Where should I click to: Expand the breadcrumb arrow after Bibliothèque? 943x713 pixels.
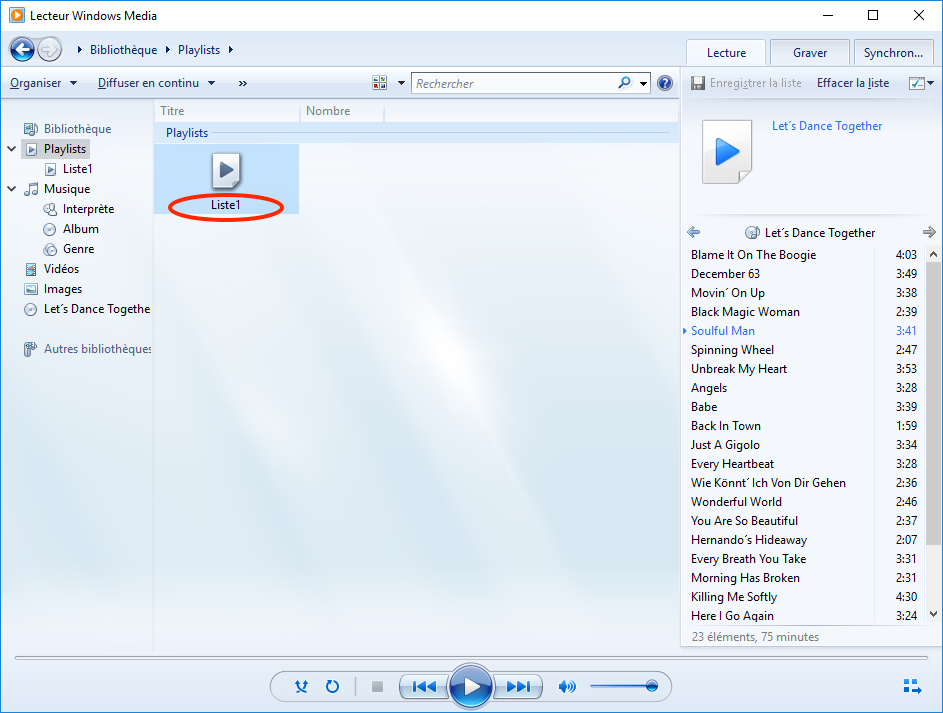(x=167, y=50)
